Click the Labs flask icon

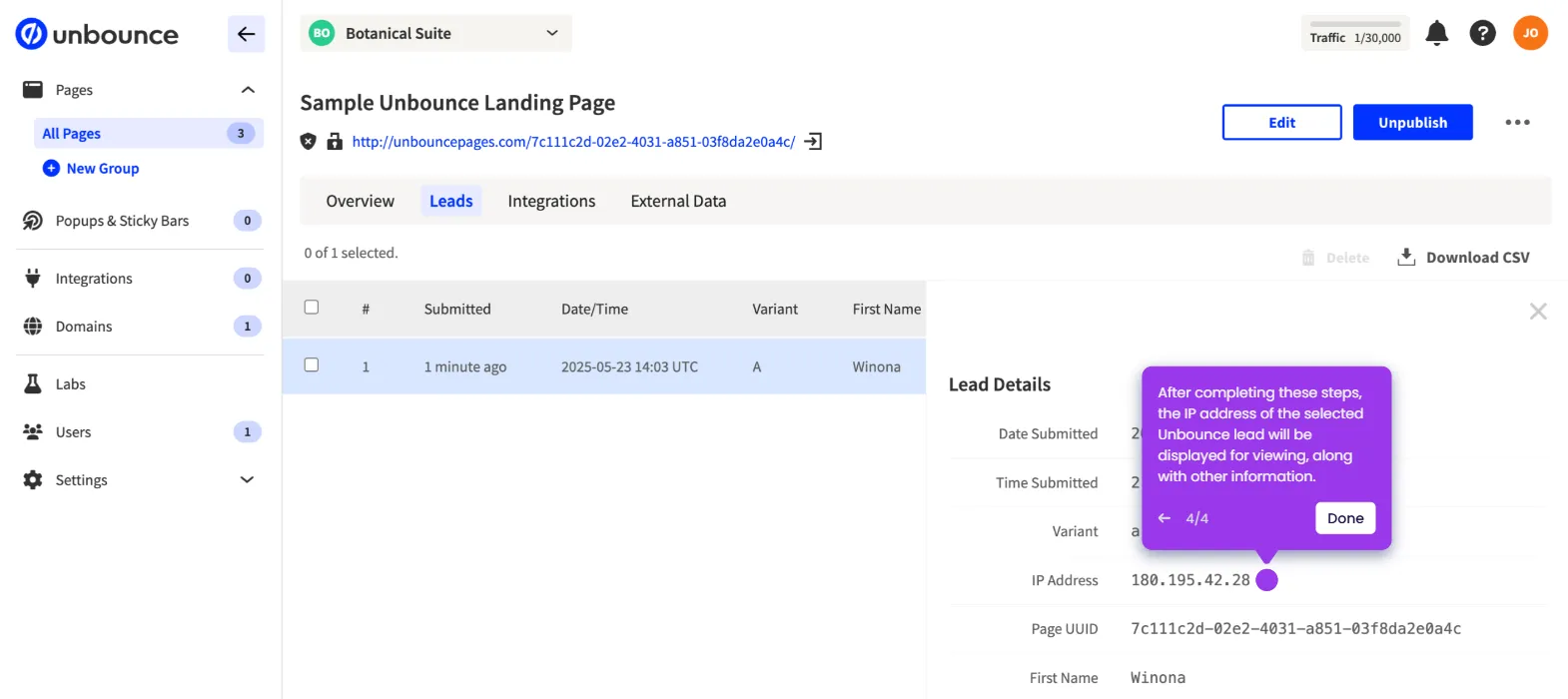tap(33, 384)
